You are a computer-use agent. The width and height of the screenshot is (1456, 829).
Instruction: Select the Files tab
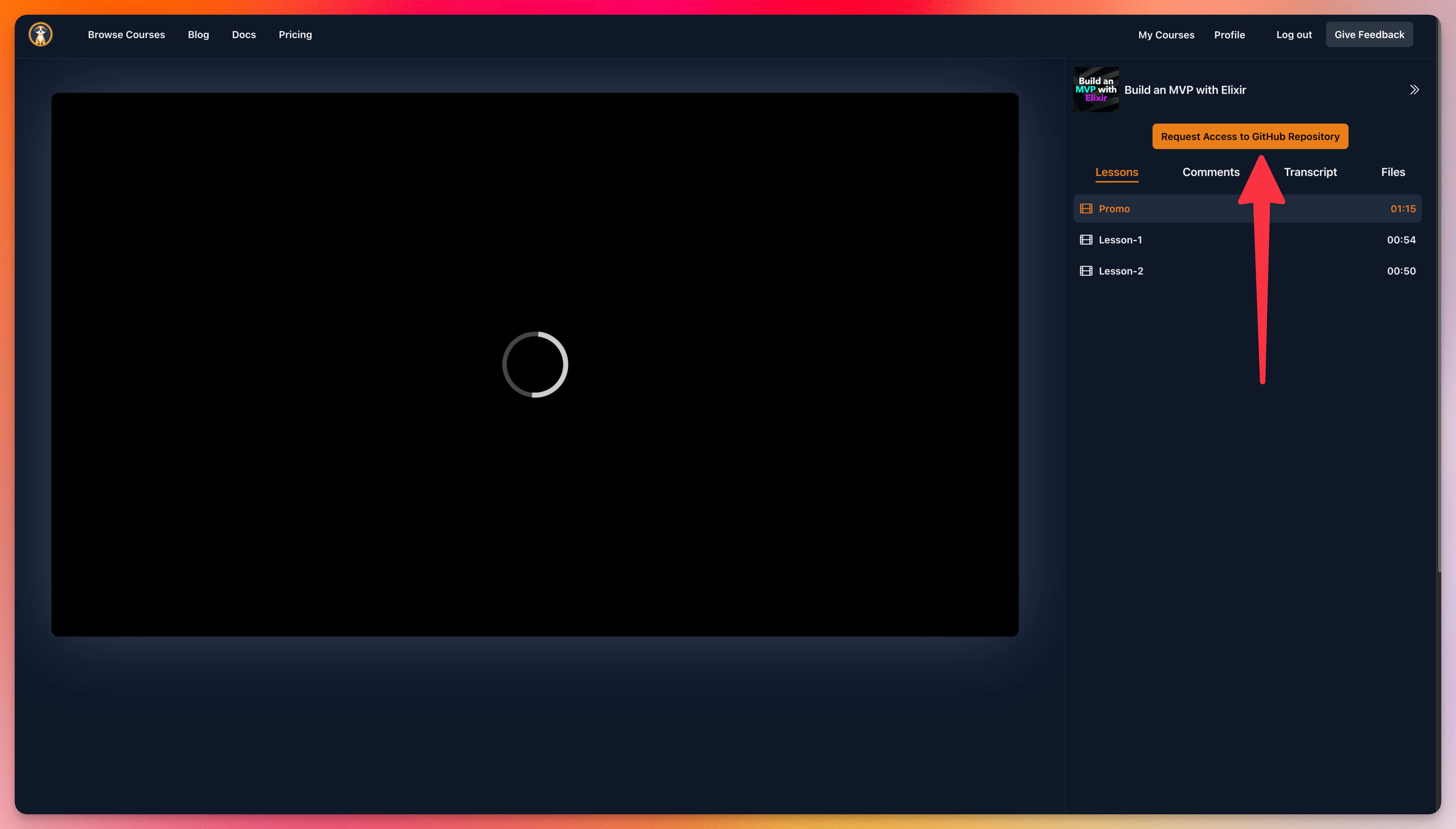[1392, 172]
